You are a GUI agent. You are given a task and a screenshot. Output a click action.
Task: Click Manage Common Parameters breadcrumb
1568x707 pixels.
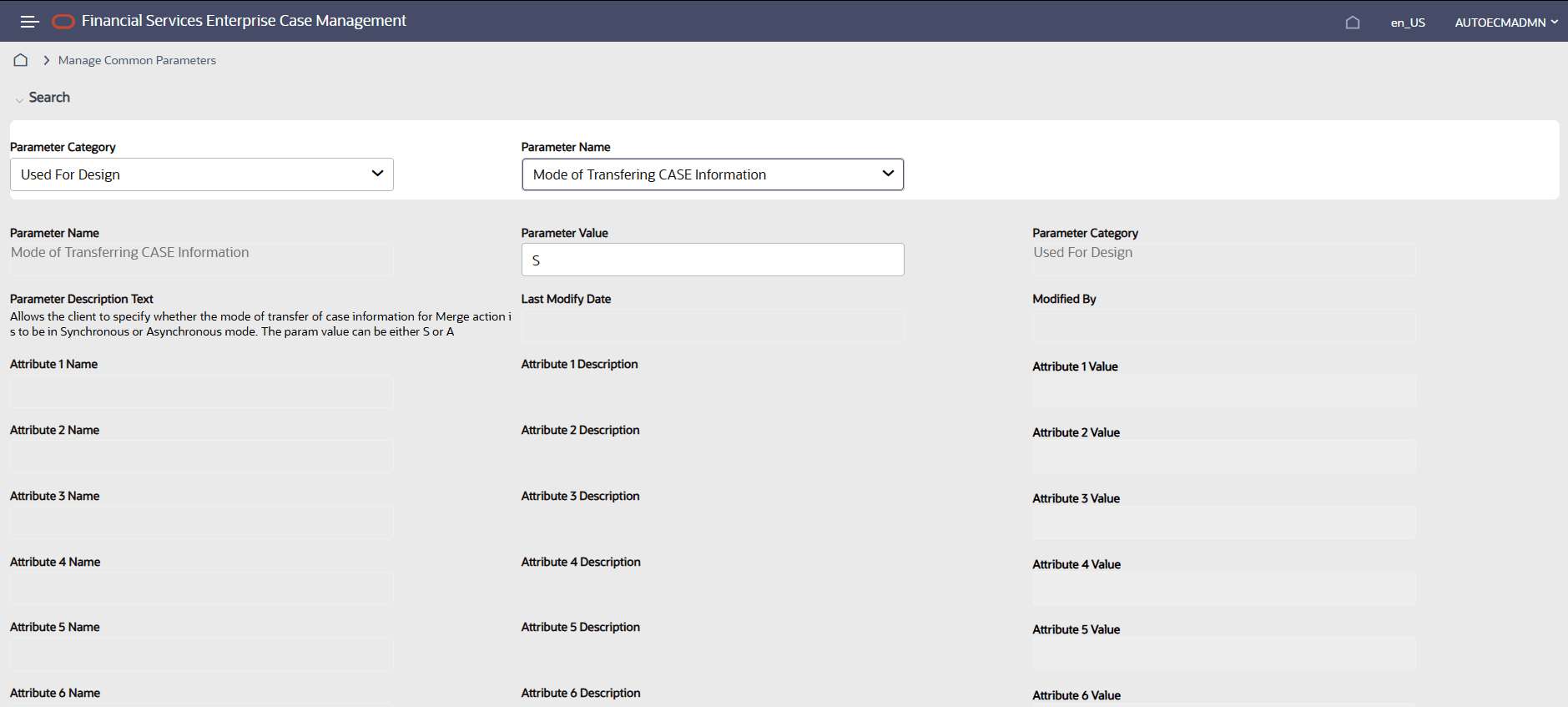[137, 60]
